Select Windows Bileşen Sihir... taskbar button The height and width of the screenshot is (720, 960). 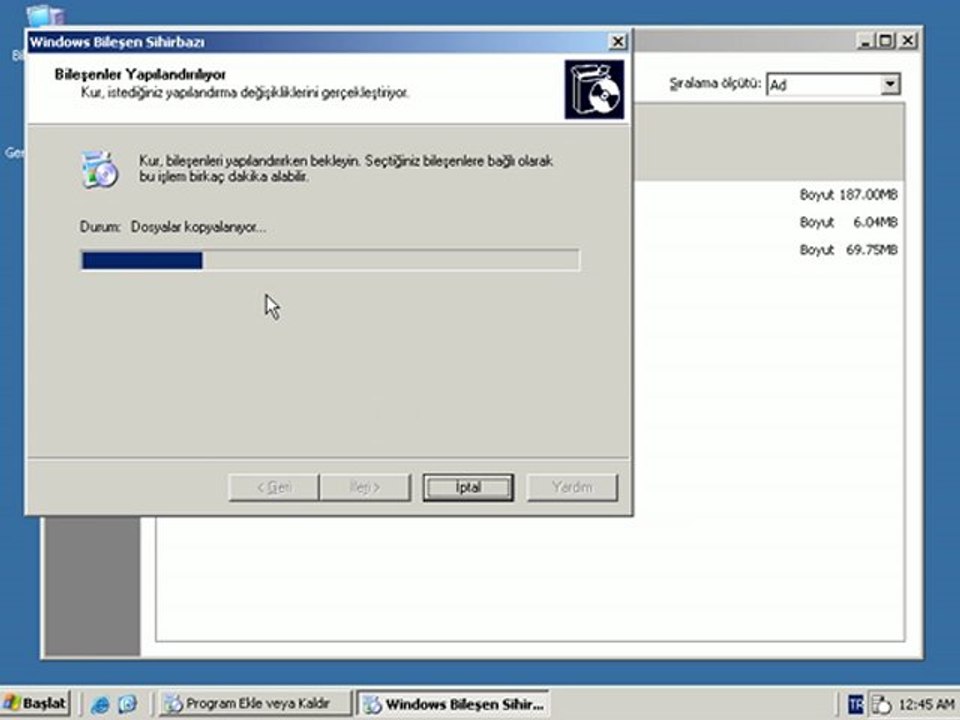(454, 703)
